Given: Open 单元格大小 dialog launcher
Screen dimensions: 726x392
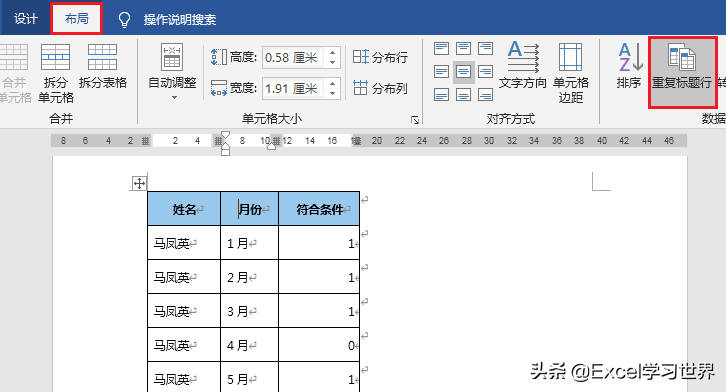Looking at the screenshot, I should tap(415, 120).
